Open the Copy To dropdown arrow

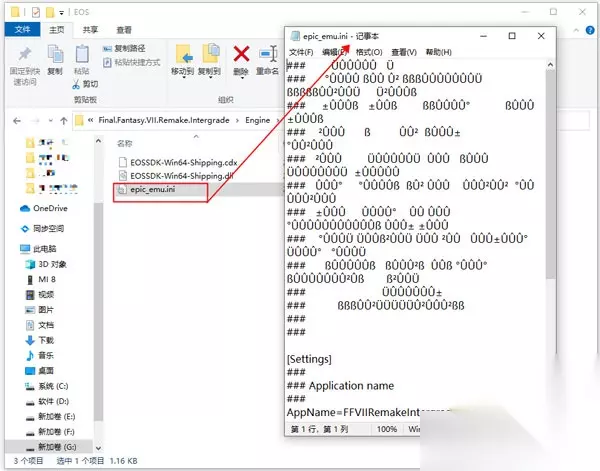click(x=210, y=78)
